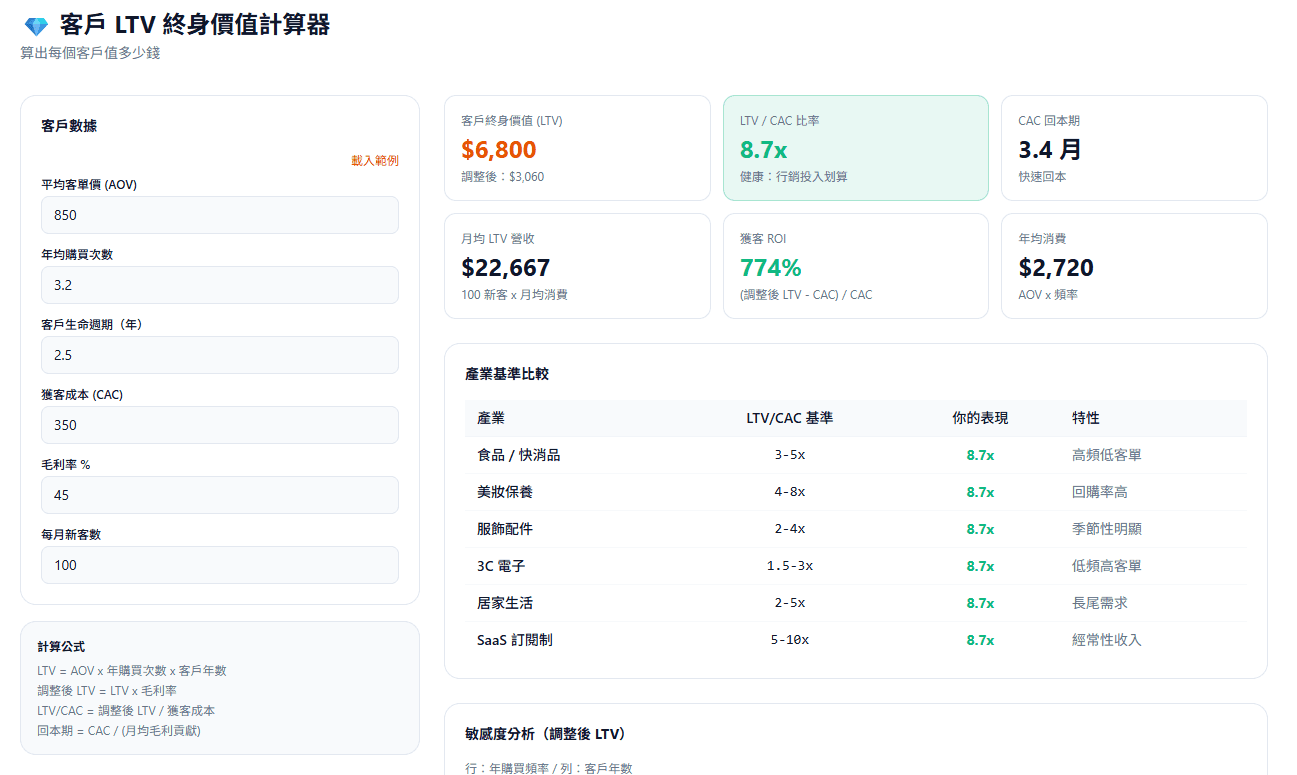Screen dimensions: 1297x775
Task: Click the 3-5x benchmark cell
Action: pyautogui.click(x=790, y=455)
